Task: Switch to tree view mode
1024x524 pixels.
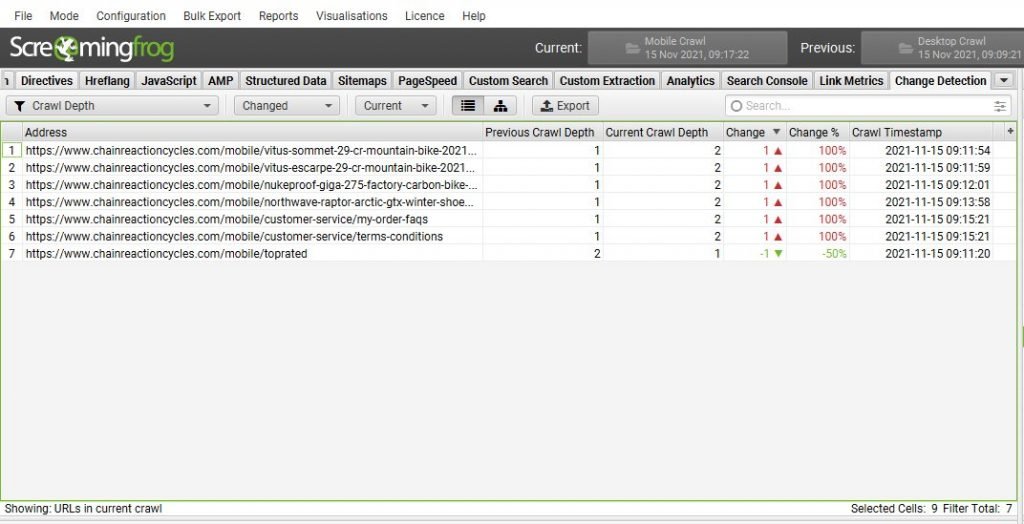Action: pyautogui.click(x=500, y=105)
